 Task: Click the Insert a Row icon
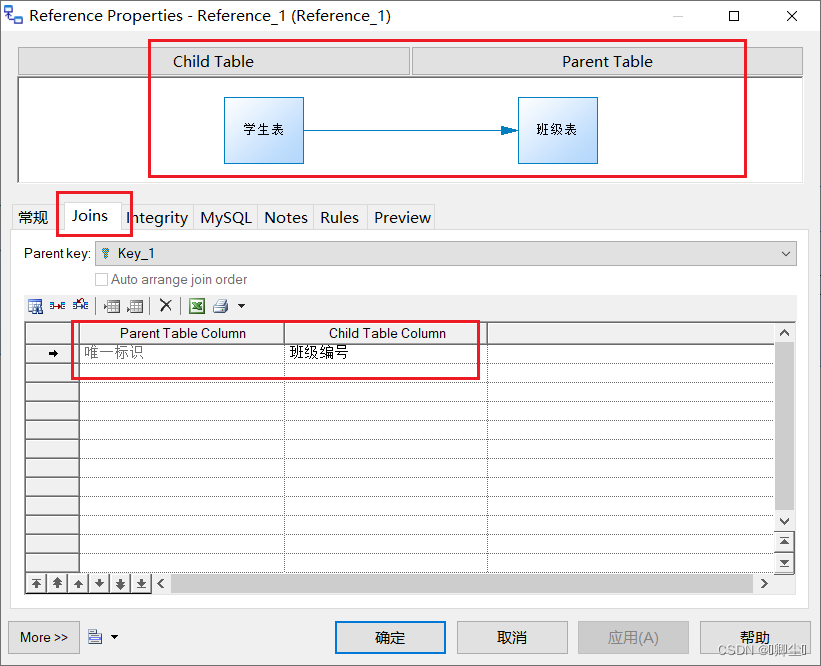point(112,306)
